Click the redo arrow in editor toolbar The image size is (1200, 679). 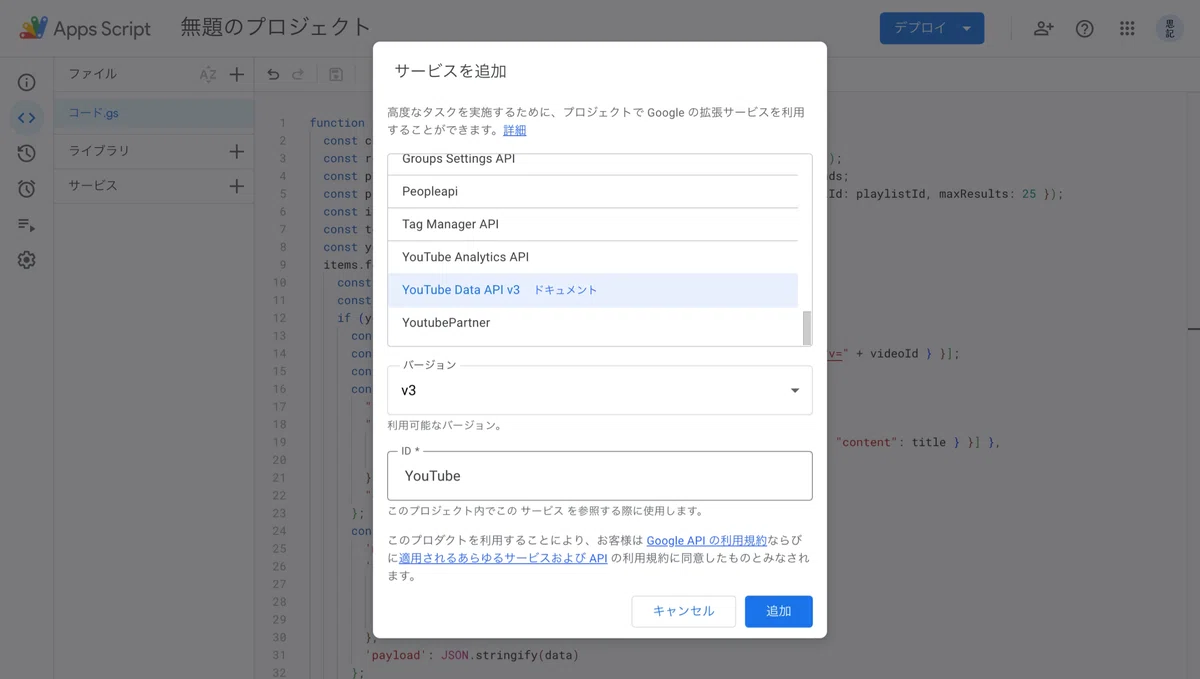click(x=298, y=74)
